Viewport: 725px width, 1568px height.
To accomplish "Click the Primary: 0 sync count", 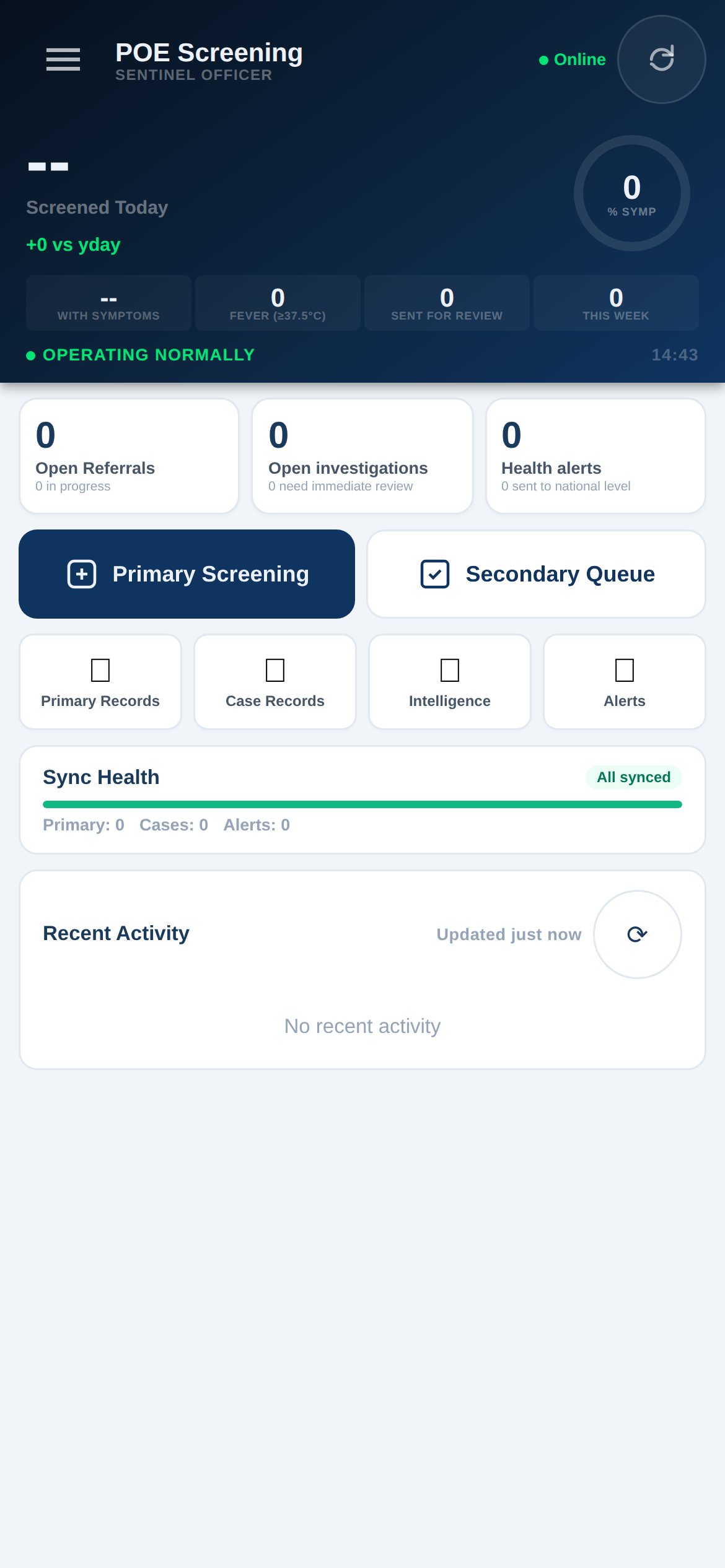I will coord(84,825).
